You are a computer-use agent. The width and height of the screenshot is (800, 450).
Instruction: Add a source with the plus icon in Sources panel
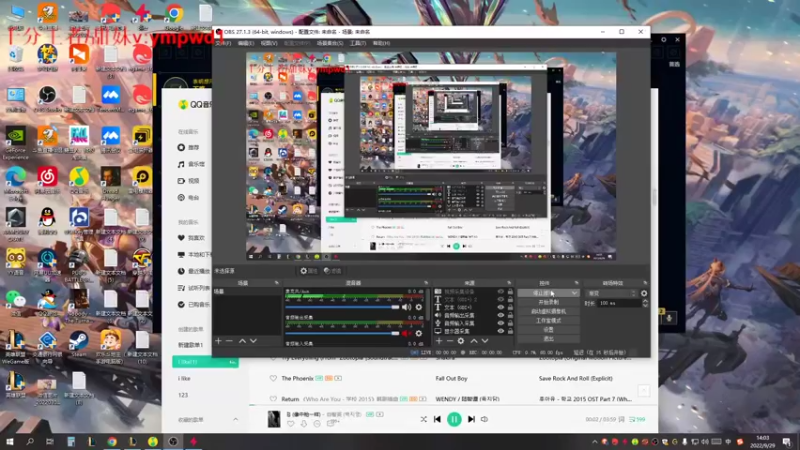(439, 341)
